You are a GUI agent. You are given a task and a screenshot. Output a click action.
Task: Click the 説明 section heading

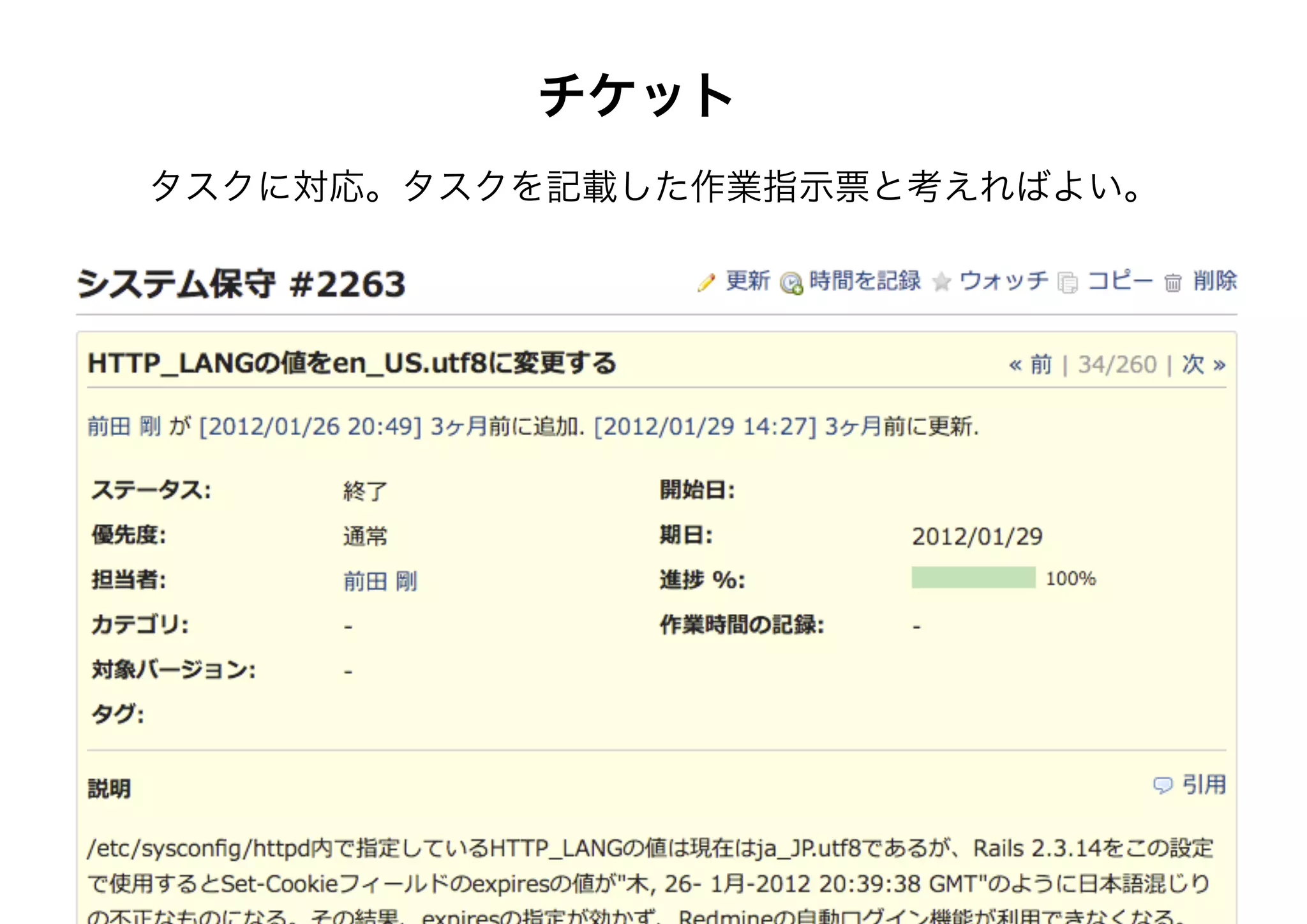point(109,789)
